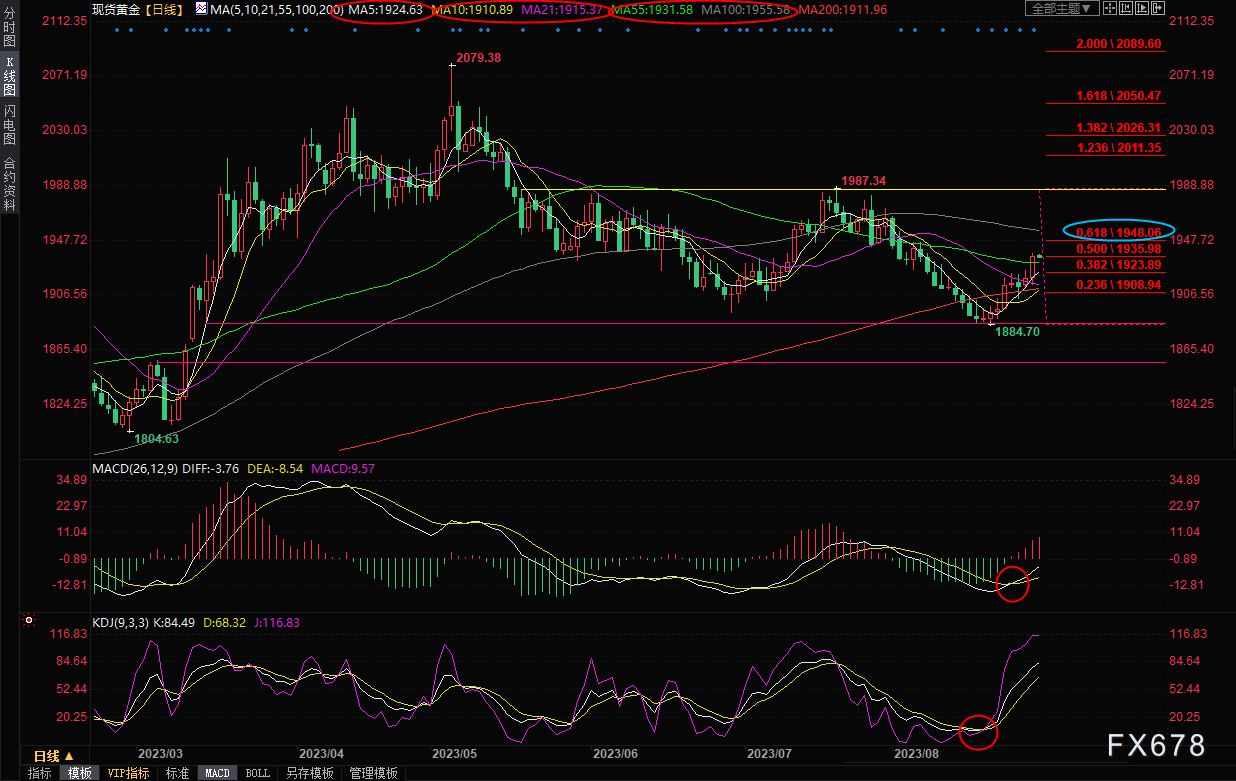Click the MA indicator icon beside MA(5,10,21,55,100,200)
The height and width of the screenshot is (781, 1236).
(202, 9)
